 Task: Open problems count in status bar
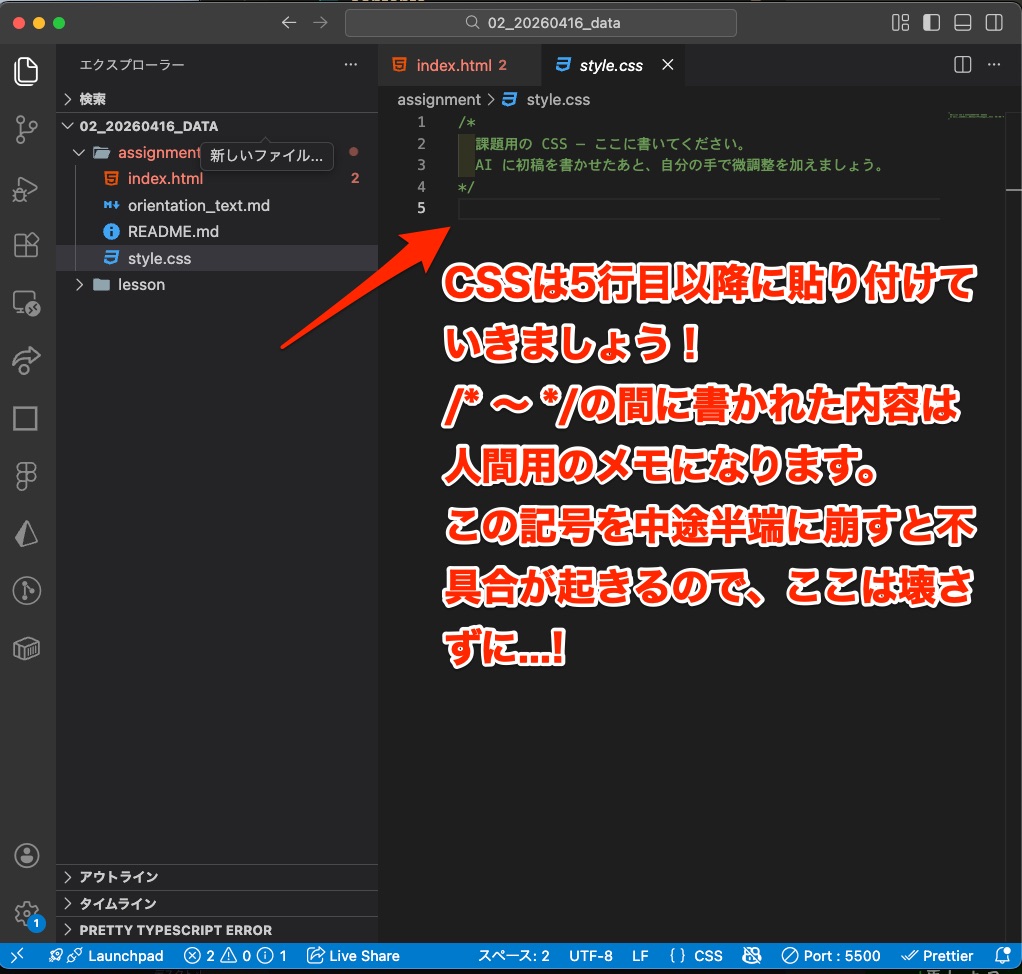(x=235, y=956)
